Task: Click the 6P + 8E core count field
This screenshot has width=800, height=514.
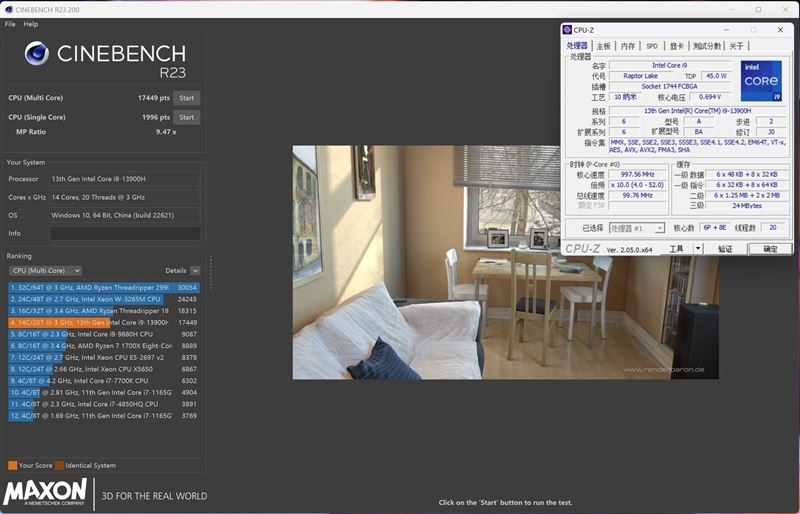Action: coord(714,228)
